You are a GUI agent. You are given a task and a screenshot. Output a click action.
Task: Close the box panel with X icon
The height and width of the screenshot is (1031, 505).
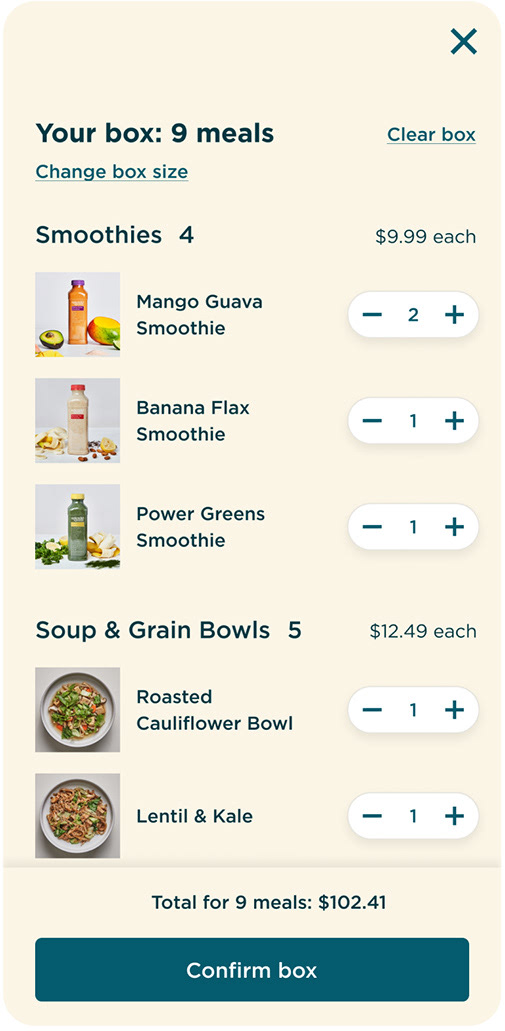pyautogui.click(x=464, y=41)
